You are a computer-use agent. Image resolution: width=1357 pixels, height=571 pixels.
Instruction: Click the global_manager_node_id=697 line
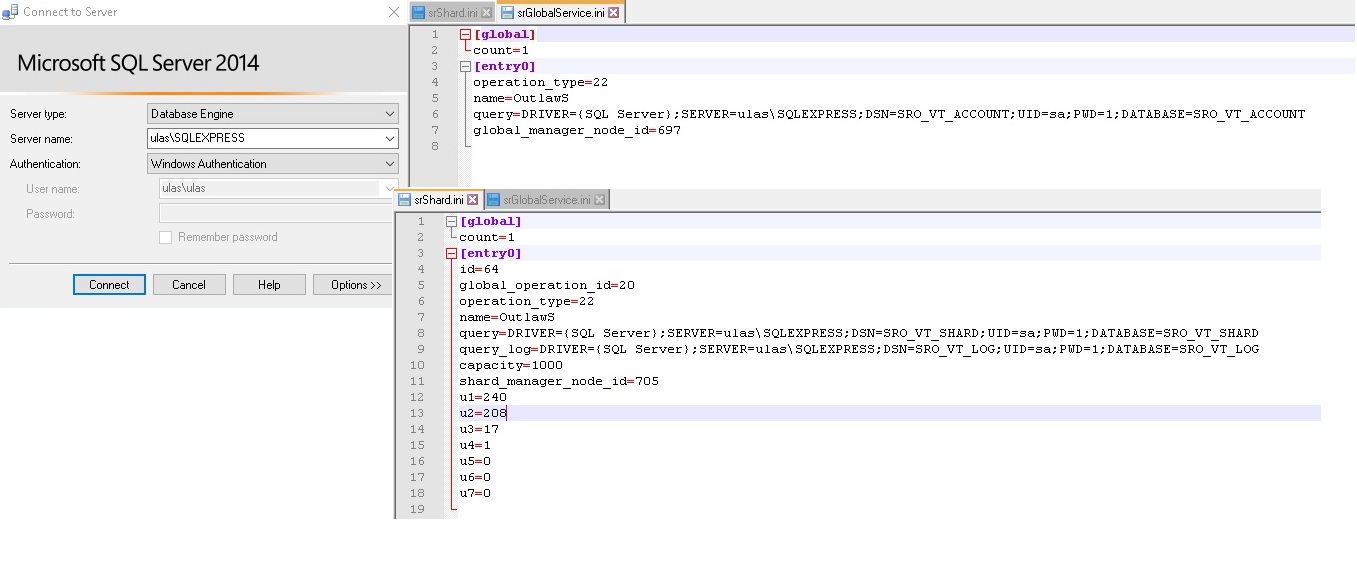pos(577,130)
